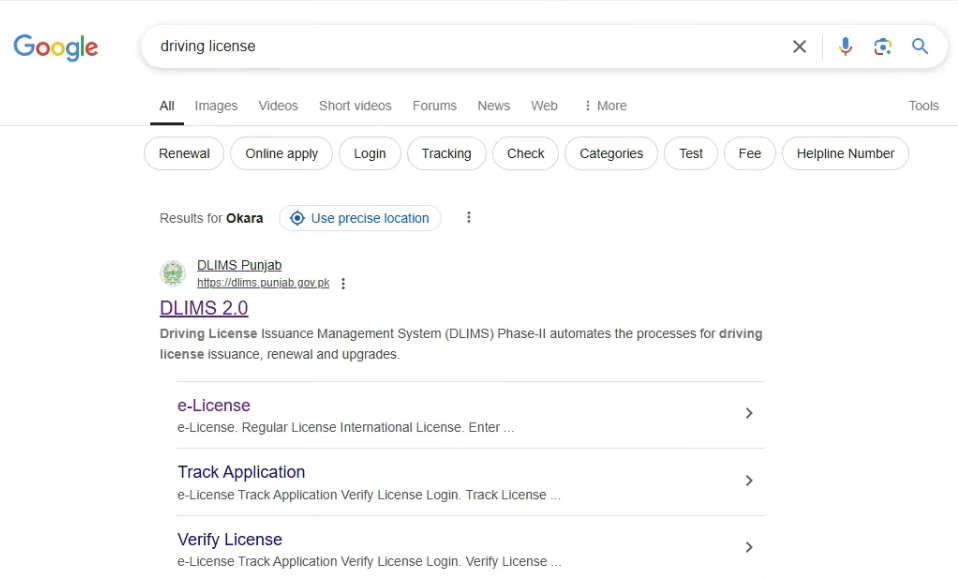Viewport: 958px width, 578px height.
Task: Open the three-dot menu next to dlims.punjab.gov.pk
Action: pos(343,284)
